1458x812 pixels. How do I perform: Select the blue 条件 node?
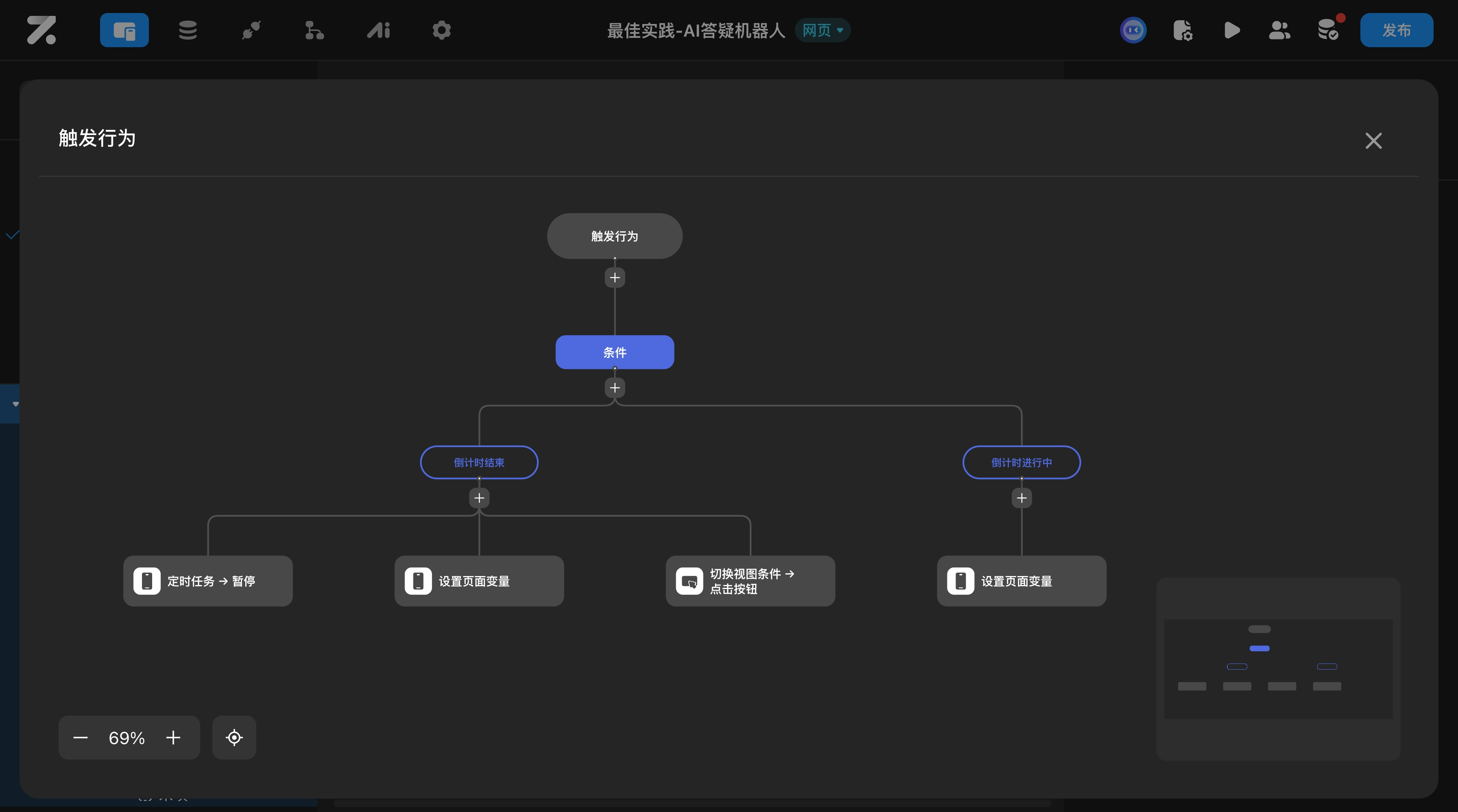615,352
